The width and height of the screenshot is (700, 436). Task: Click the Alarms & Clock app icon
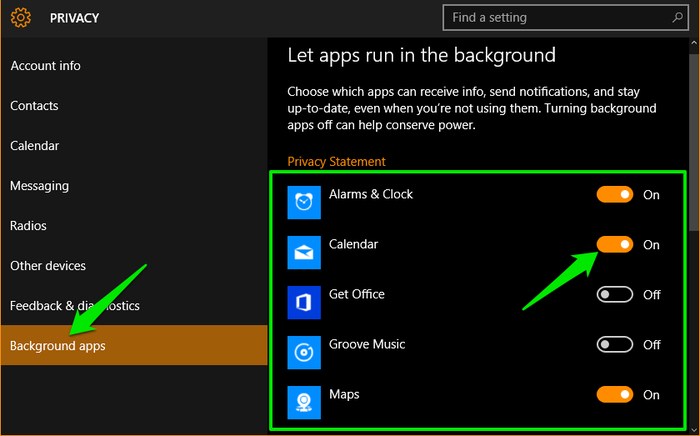point(304,202)
